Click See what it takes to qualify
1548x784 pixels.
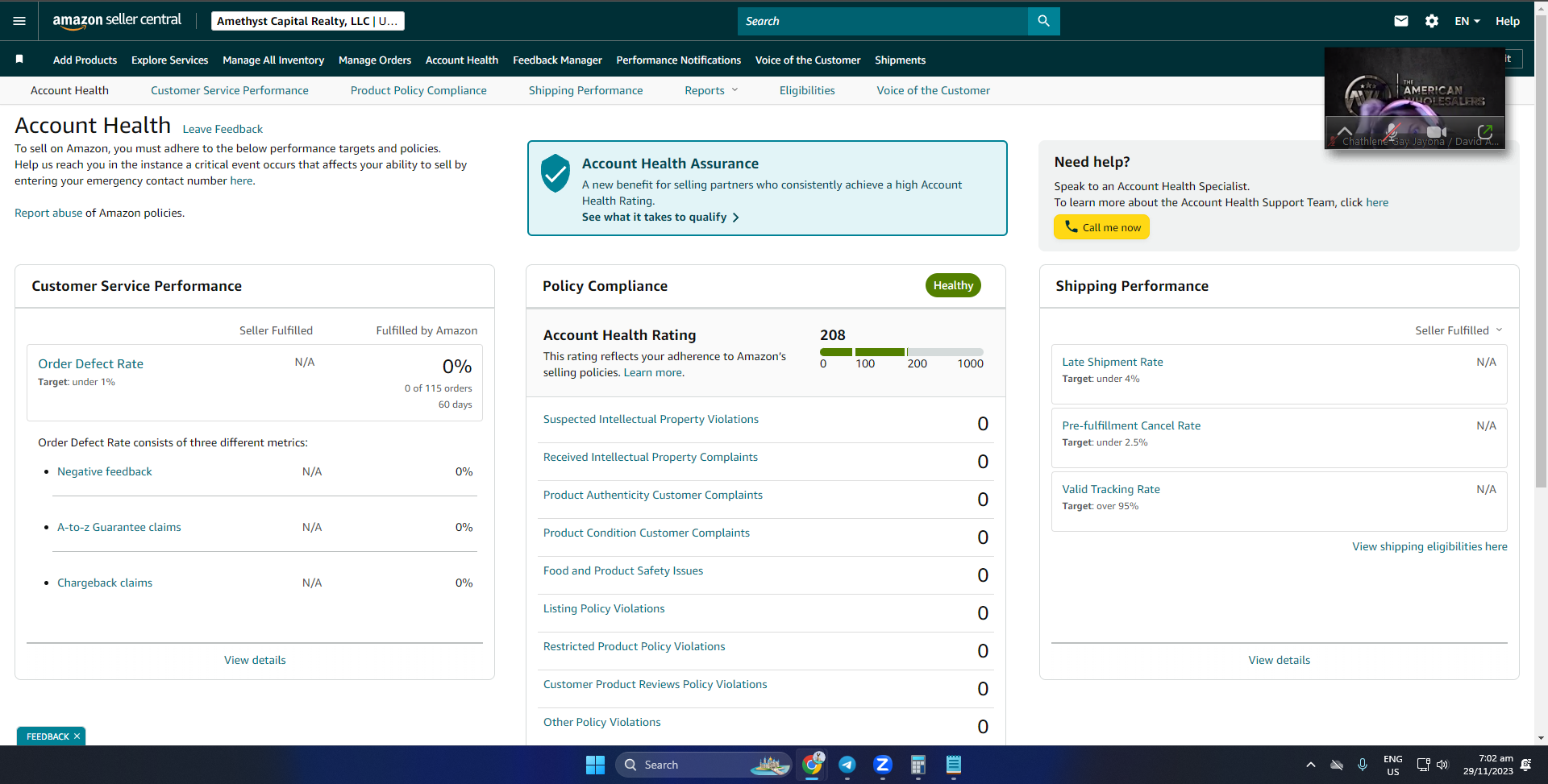660,217
